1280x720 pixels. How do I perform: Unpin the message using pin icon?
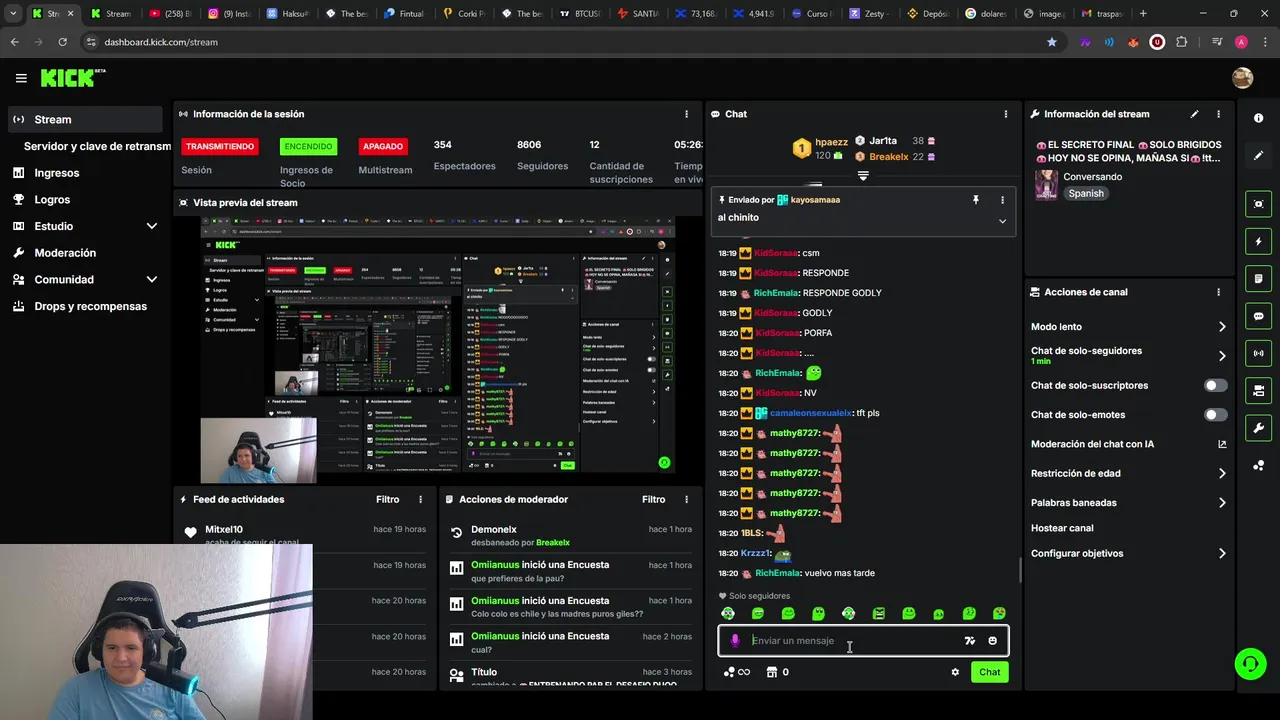pyautogui.click(x=976, y=200)
